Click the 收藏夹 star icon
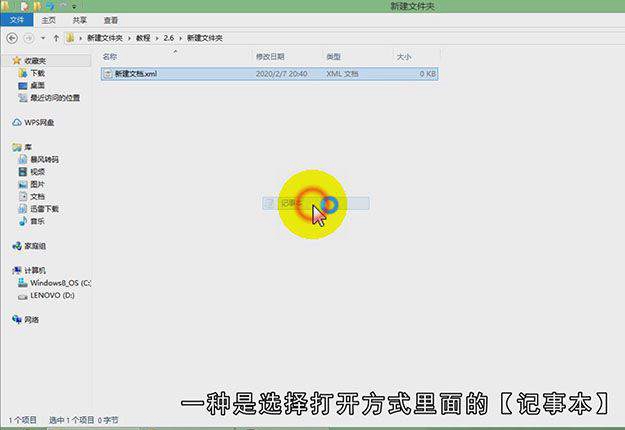 pos(16,60)
